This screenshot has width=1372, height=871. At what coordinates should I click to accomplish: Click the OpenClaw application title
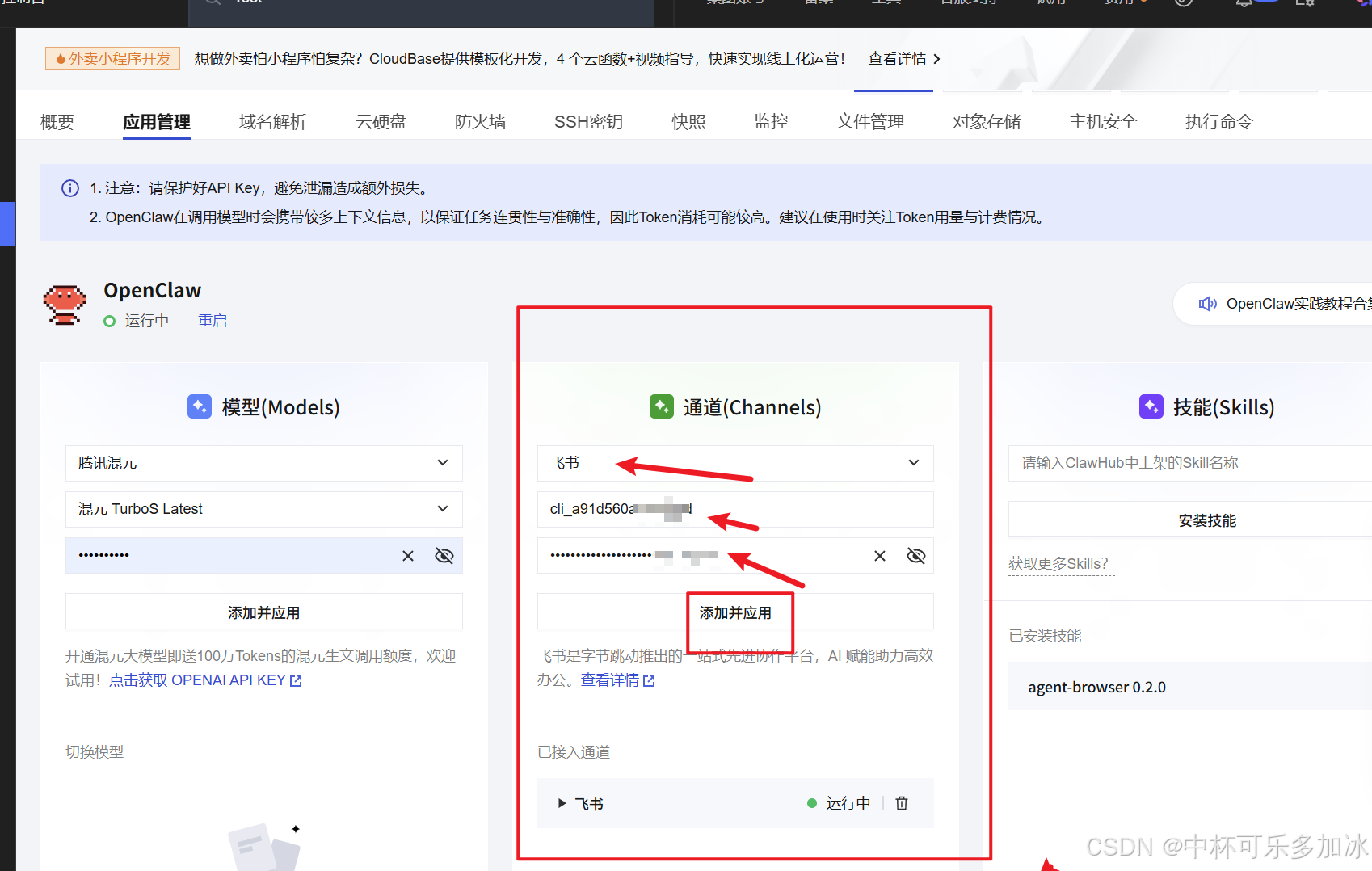point(153,290)
